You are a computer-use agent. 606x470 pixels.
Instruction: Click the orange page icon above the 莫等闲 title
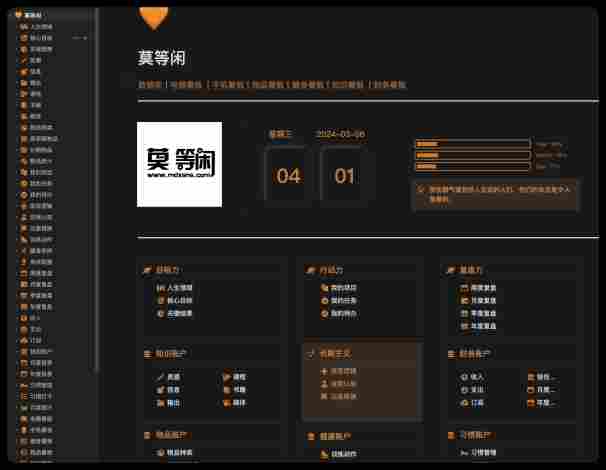coord(154,18)
